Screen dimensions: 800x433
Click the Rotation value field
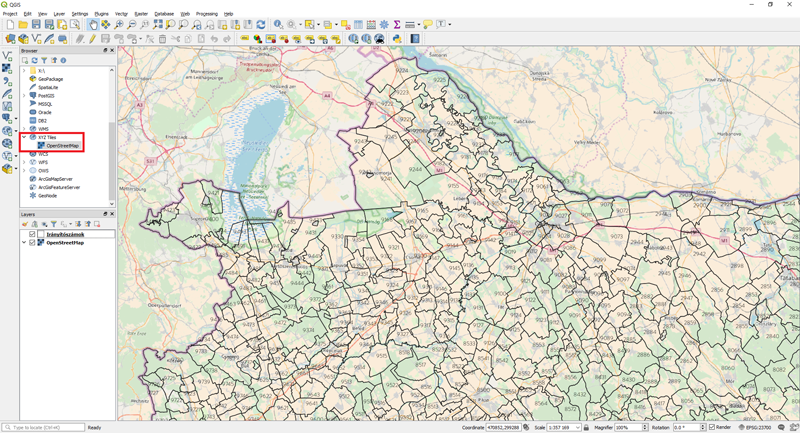pyautogui.click(x=685, y=427)
